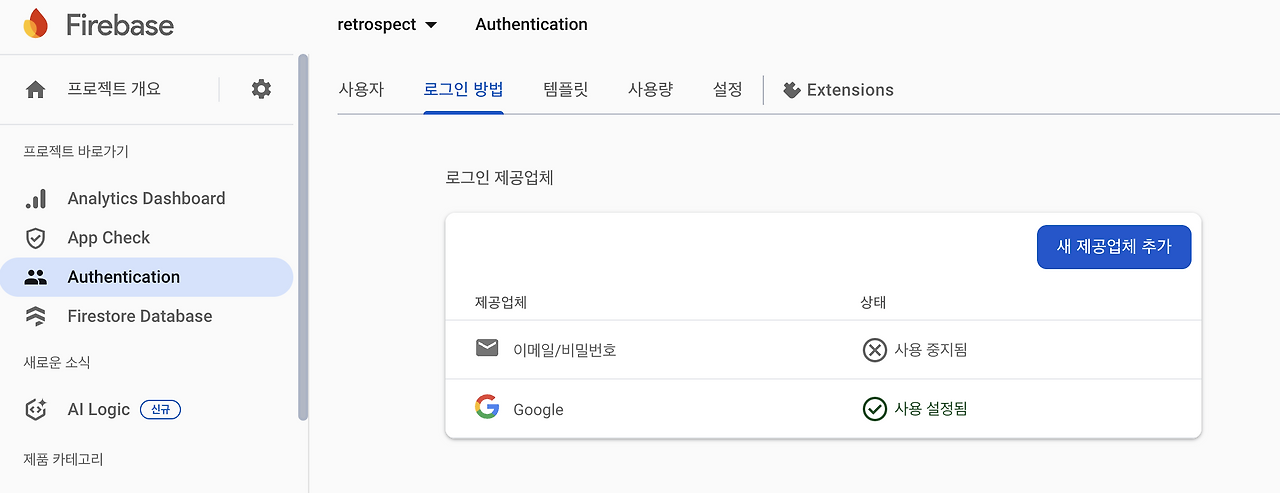Click the AI Logic sparkle icon
Image resolution: width=1280 pixels, height=493 pixels.
tap(35, 409)
